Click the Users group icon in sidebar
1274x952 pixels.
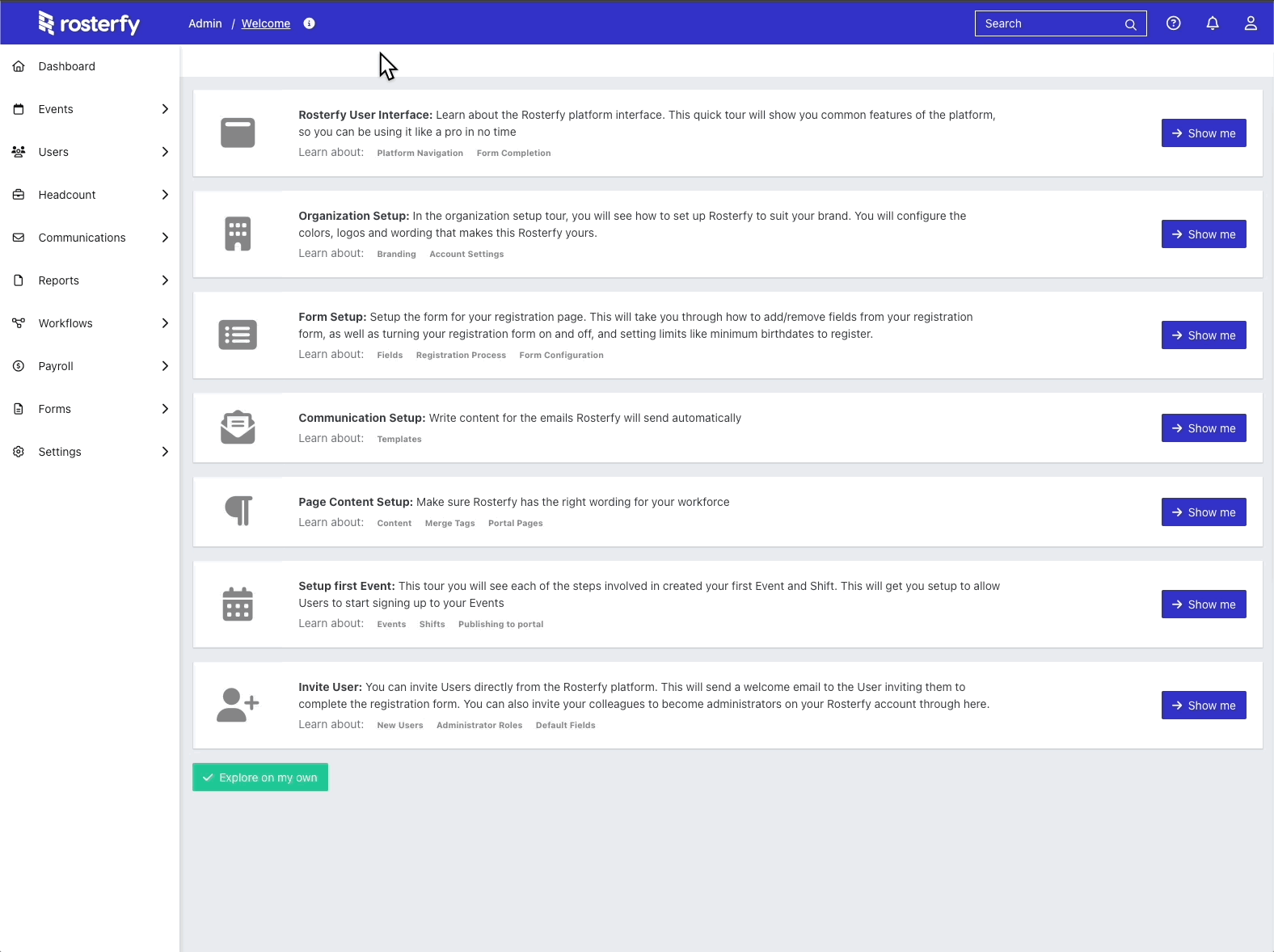tap(19, 152)
